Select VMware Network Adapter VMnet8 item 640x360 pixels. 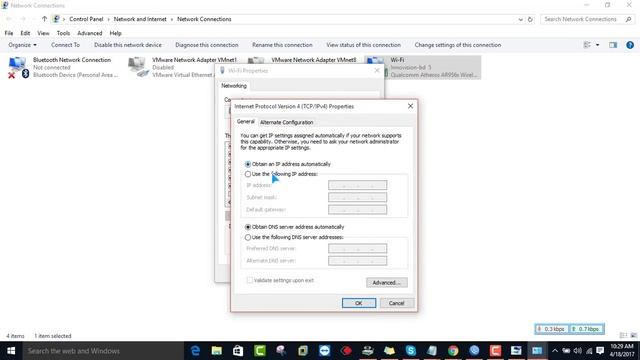coord(313,60)
